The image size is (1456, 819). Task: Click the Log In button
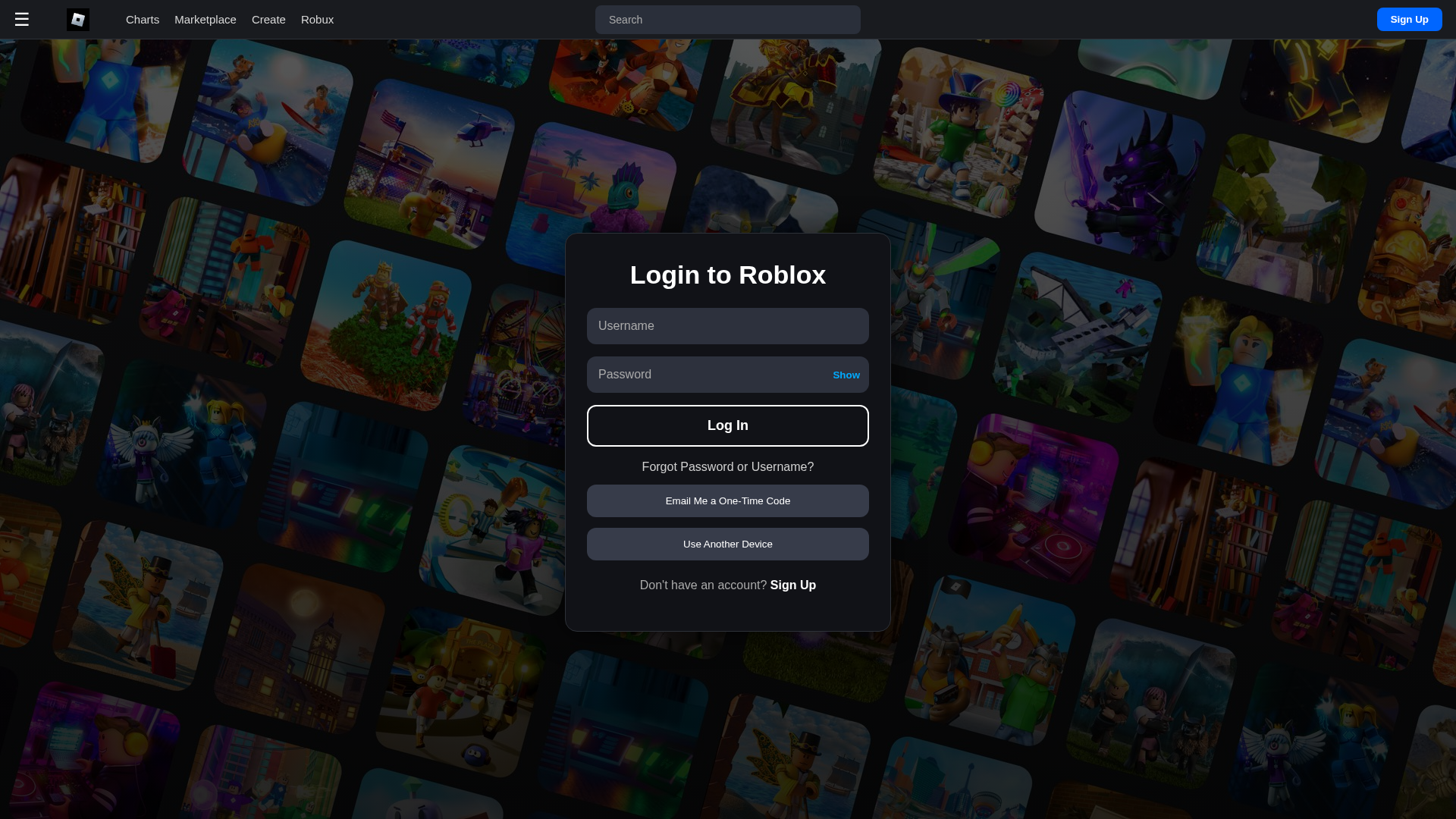[x=728, y=425]
